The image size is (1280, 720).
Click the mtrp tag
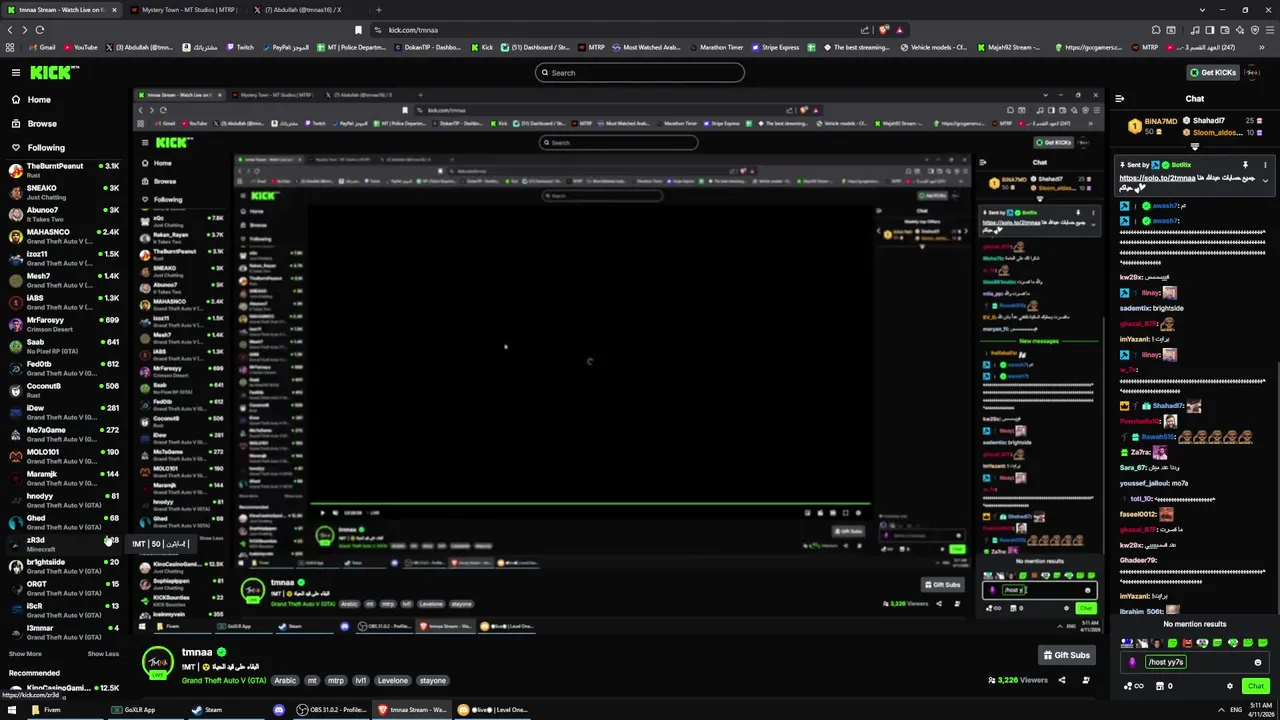click(335, 680)
